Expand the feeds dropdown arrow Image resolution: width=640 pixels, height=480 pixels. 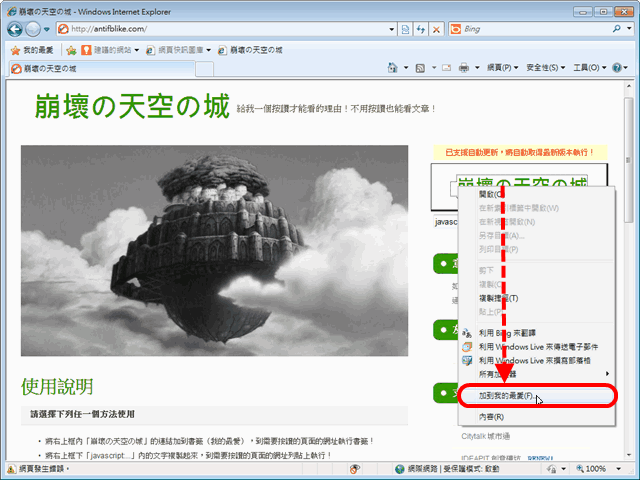click(x=434, y=68)
